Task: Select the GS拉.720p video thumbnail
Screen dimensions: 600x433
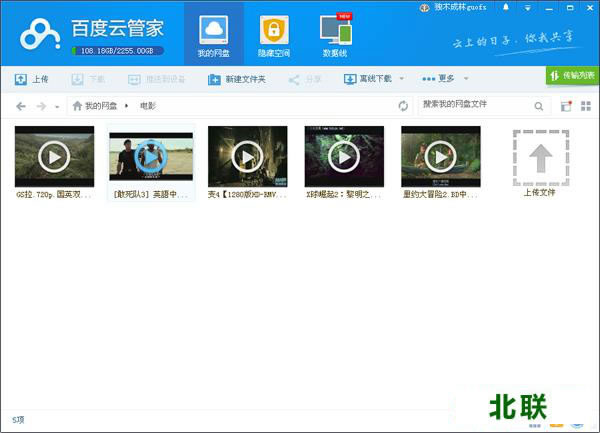Action: coord(54,156)
